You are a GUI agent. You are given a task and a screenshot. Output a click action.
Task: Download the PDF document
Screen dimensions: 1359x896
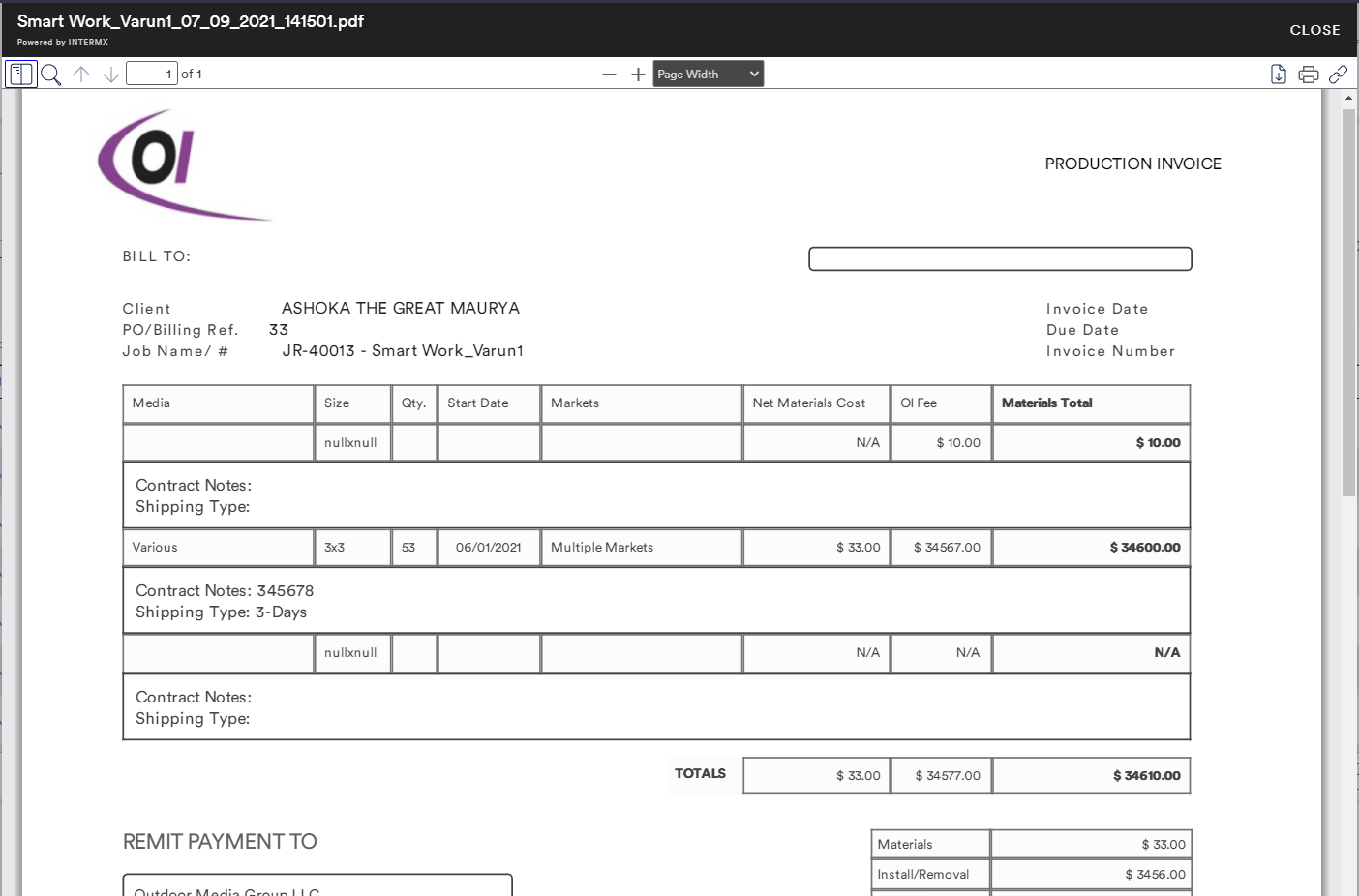(1279, 75)
